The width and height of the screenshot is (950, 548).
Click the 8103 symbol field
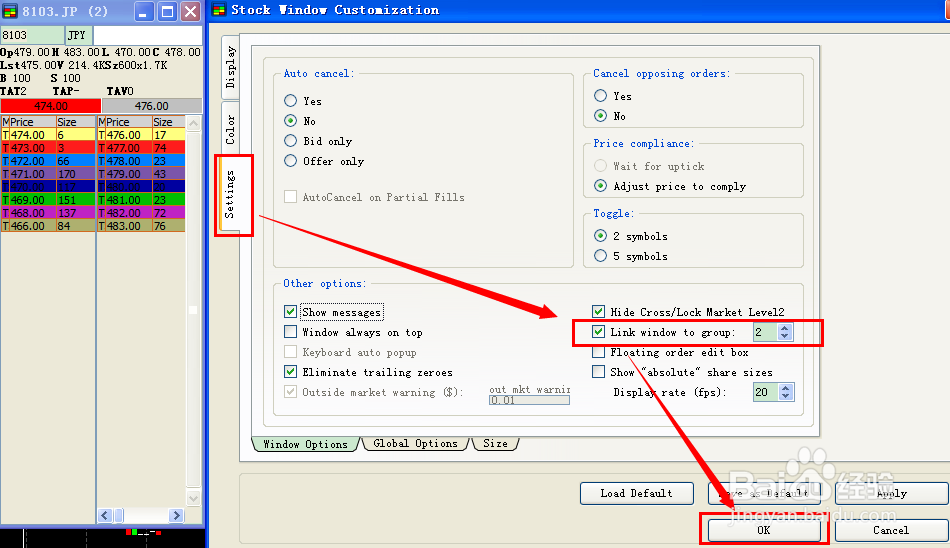click(32, 35)
